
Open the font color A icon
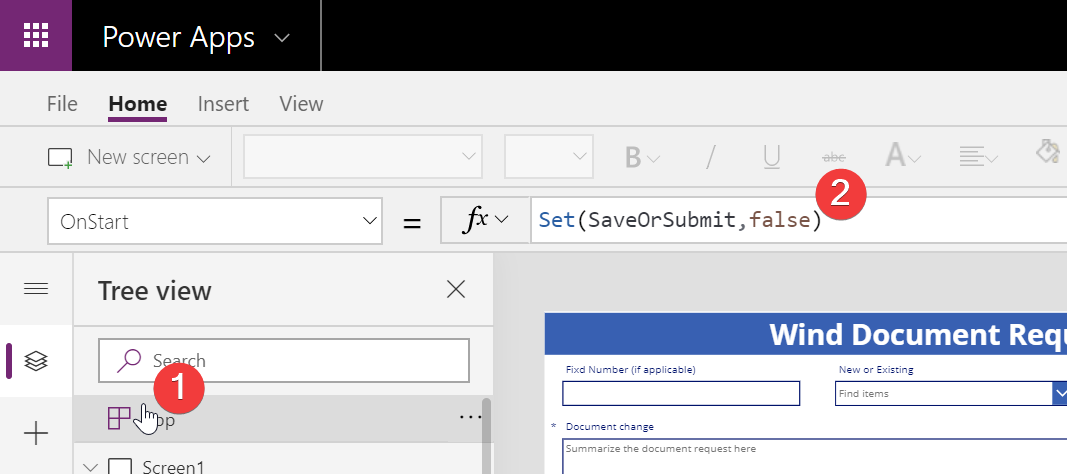pyautogui.click(x=896, y=156)
